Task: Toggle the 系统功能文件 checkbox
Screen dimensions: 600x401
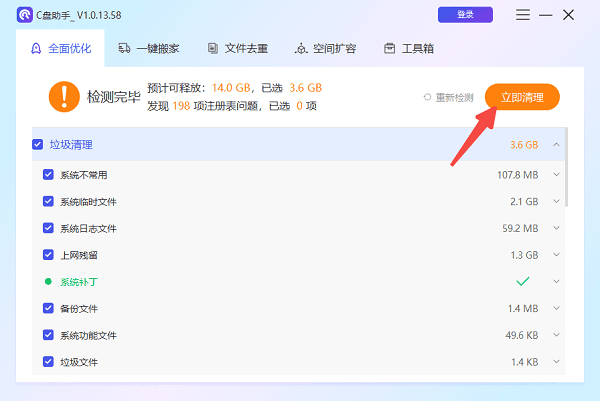Action: click(x=48, y=335)
